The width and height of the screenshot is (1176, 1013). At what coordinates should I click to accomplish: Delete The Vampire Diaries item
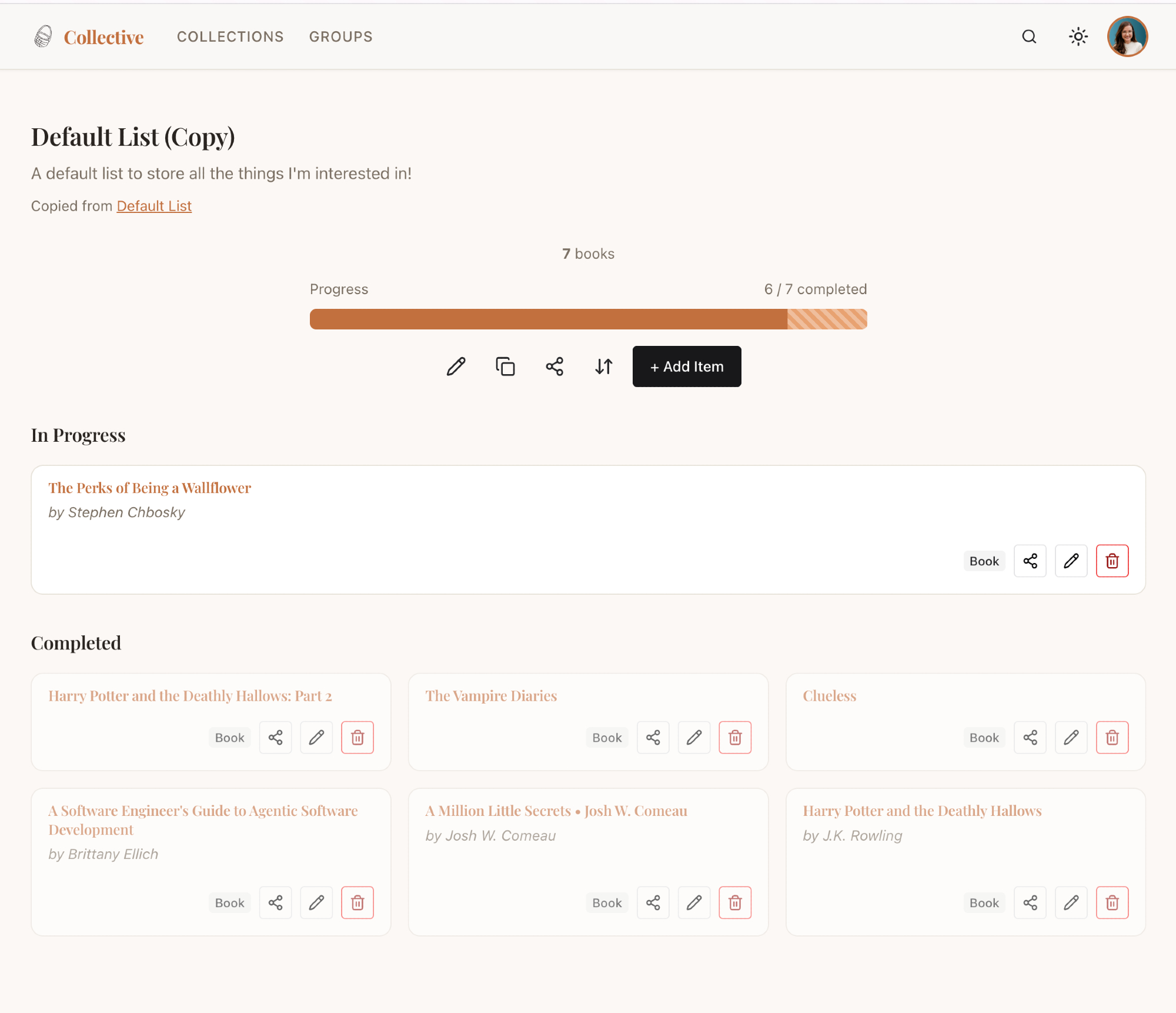tap(734, 737)
